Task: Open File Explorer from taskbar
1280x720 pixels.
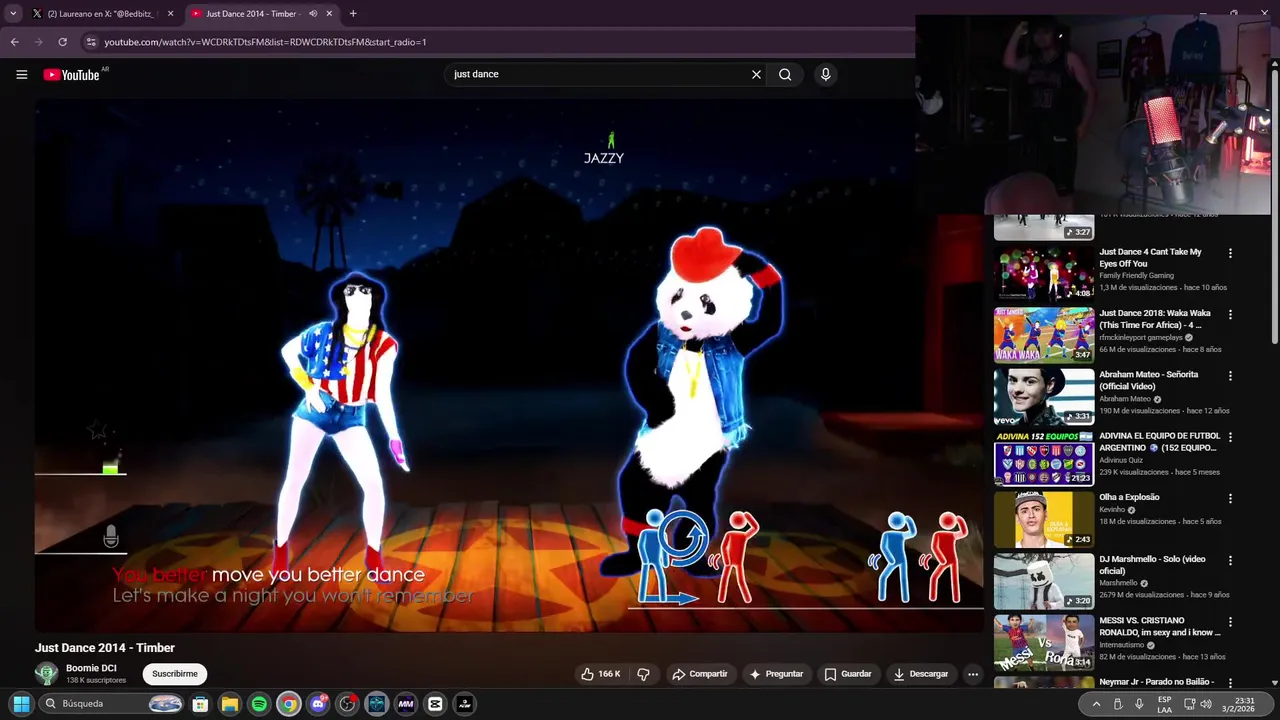Action: coord(229,704)
